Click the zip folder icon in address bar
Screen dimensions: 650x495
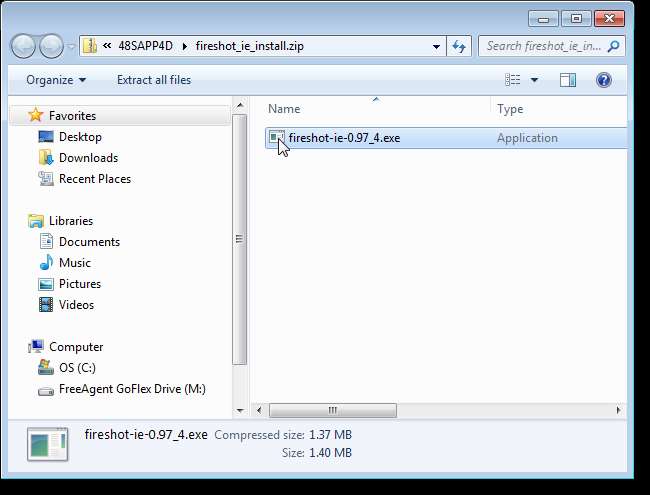tap(90, 46)
